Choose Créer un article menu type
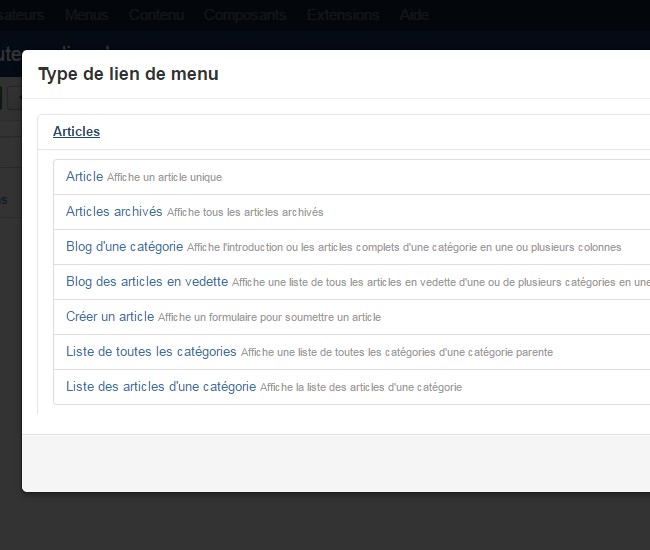This screenshot has height=550, width=650. click(x=110, y=317)
